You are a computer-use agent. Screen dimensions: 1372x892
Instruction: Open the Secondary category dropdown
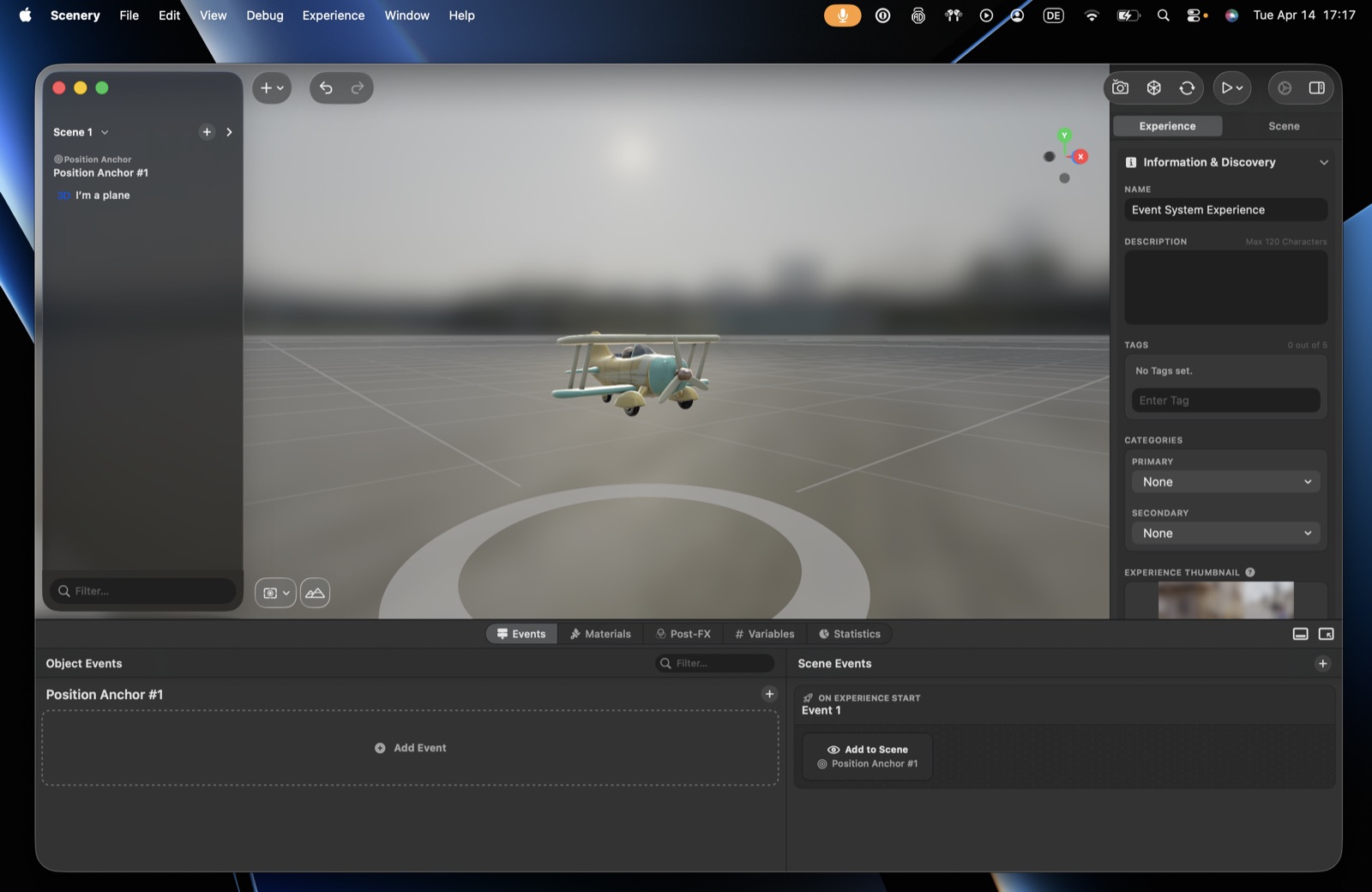[1225, 533]
